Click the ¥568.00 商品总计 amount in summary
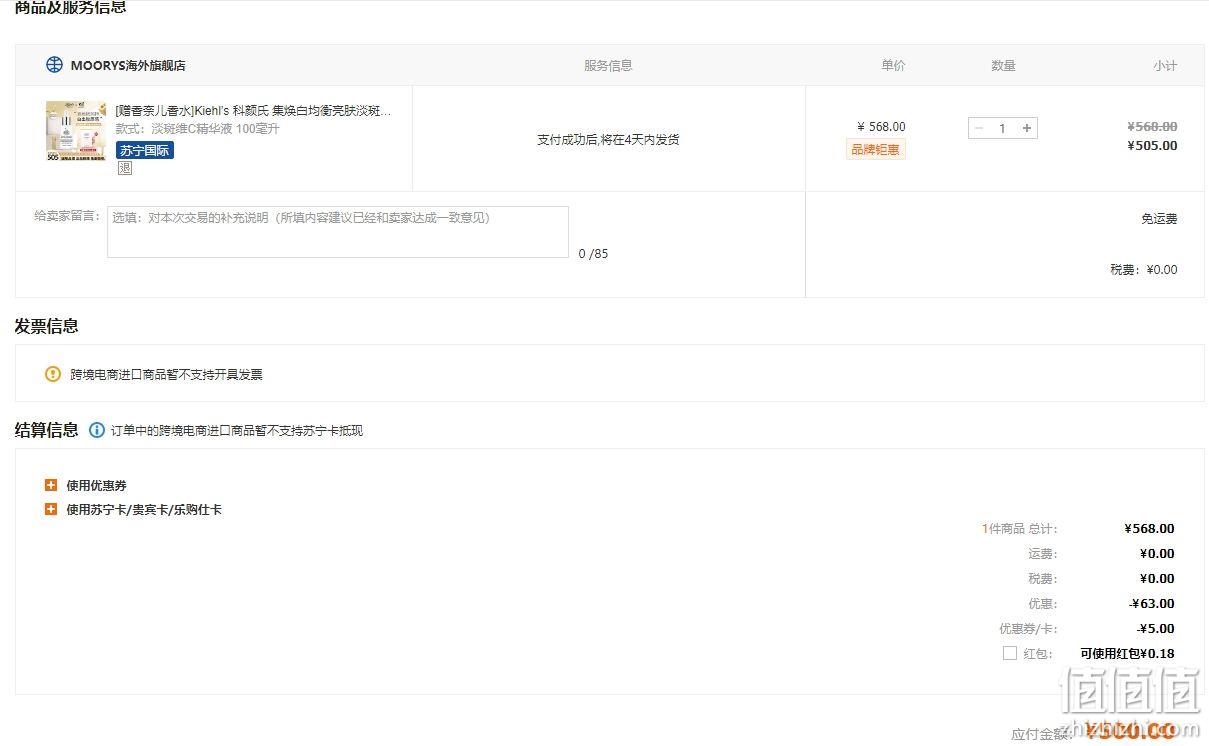The width and height of the screenshot is (1209, 746). pyautogui.click(x=1150, y=529)
